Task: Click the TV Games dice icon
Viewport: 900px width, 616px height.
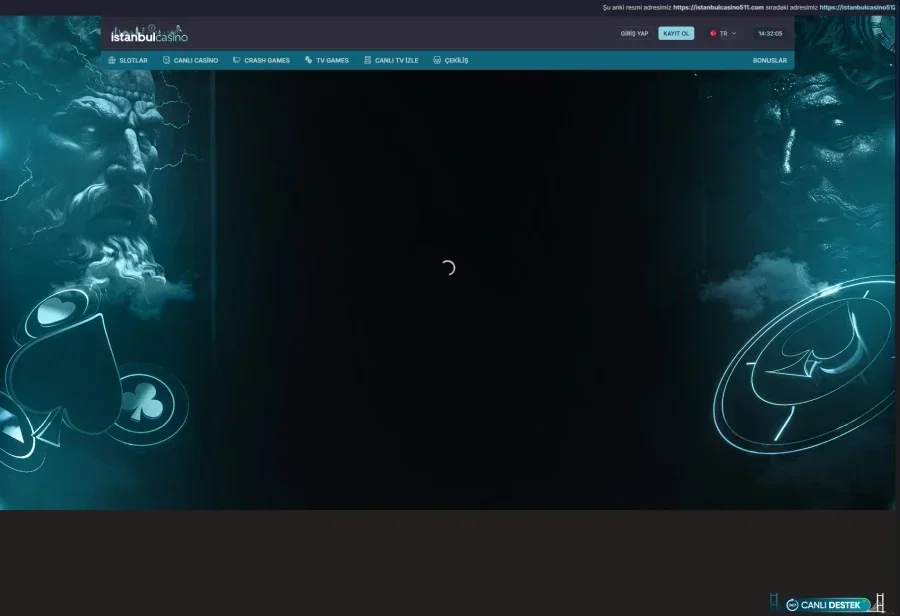Action: coord(309,60)
